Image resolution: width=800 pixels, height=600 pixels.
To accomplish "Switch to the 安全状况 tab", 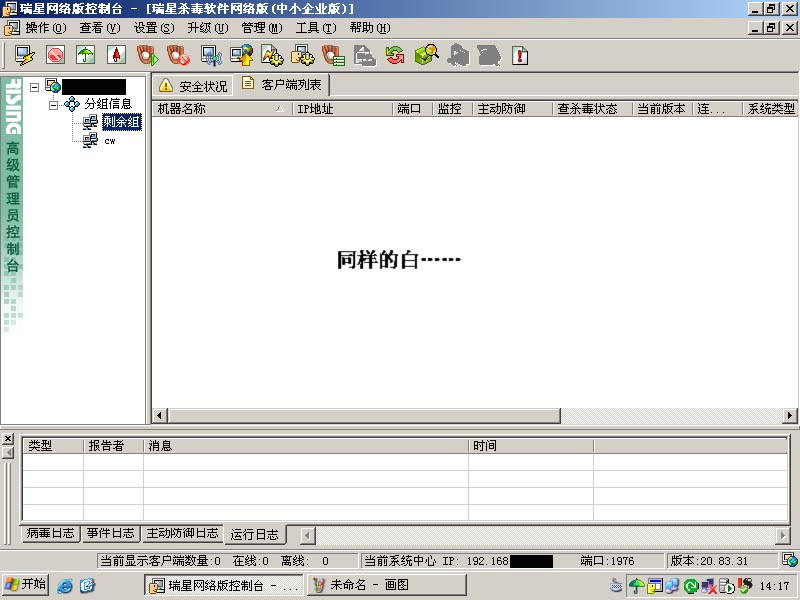I will (x=193, y=86).
